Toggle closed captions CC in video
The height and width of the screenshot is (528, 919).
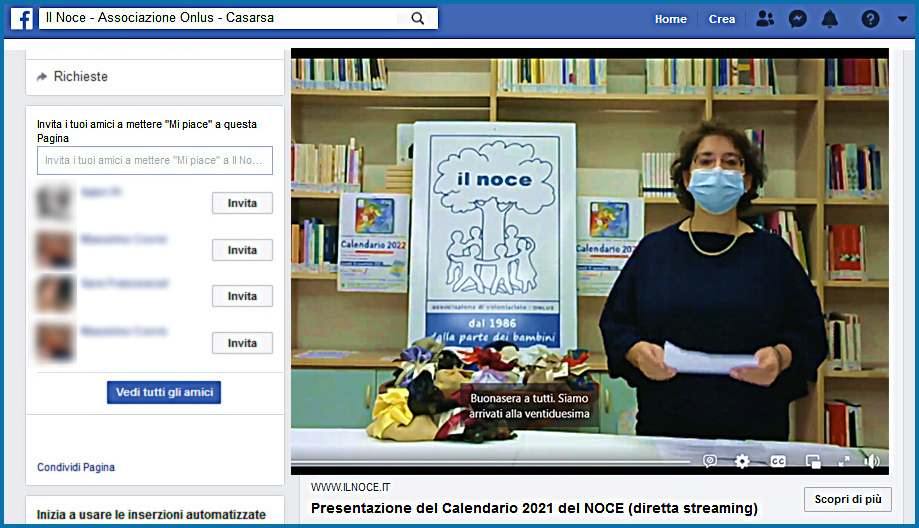[x=778, y=462]
